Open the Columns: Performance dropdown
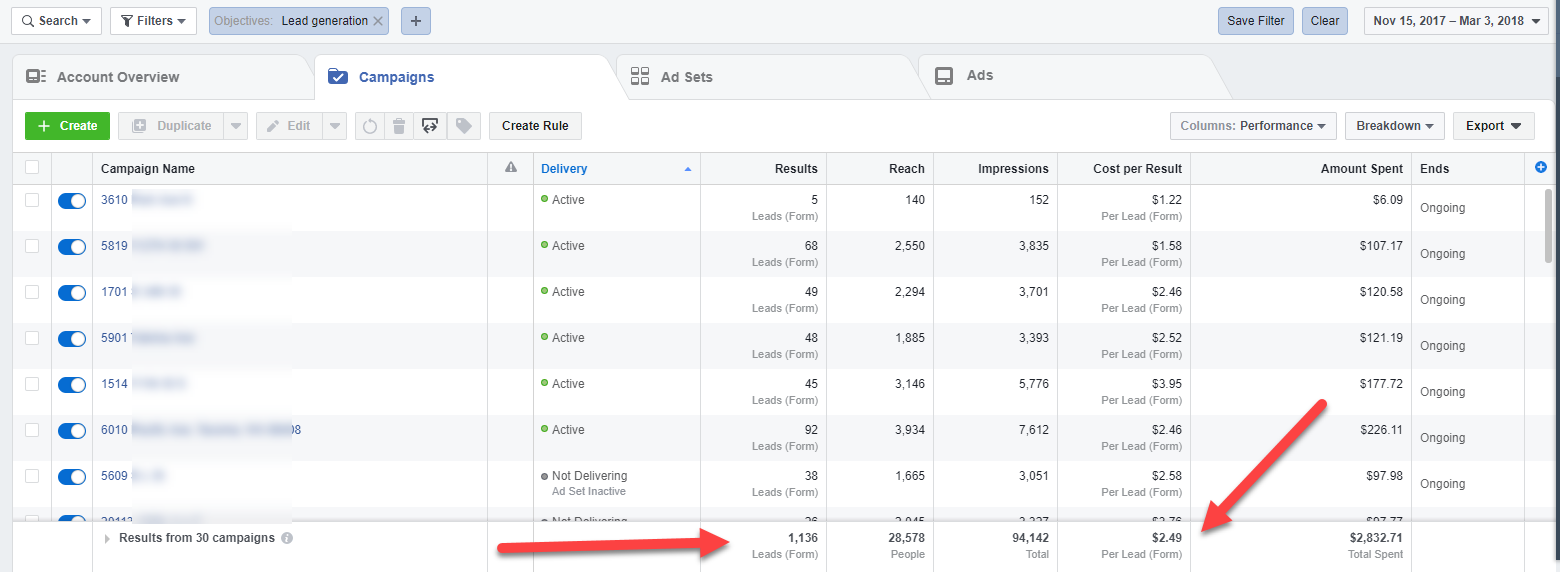The width and height of the screenshot is (1560, 572). coord(1254,126)
